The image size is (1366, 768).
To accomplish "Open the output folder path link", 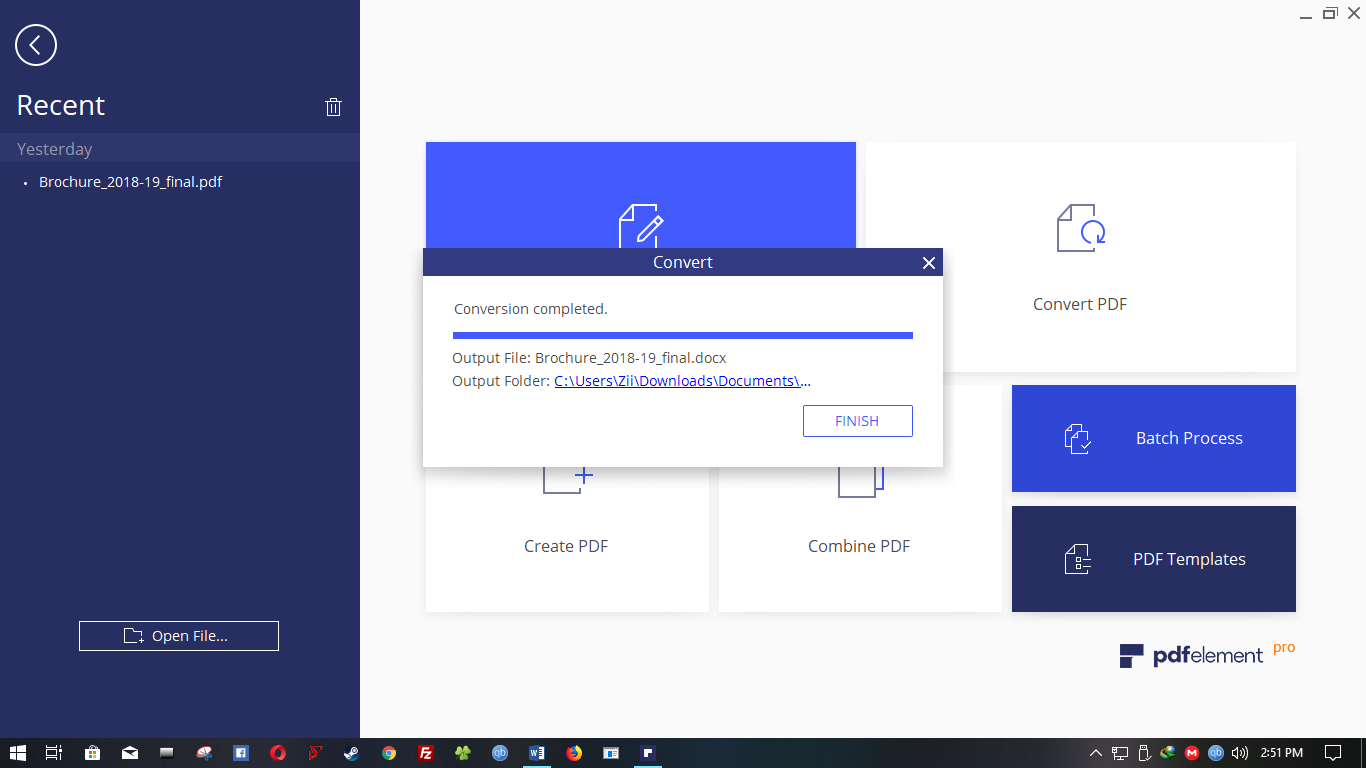I will coord(682,381).
